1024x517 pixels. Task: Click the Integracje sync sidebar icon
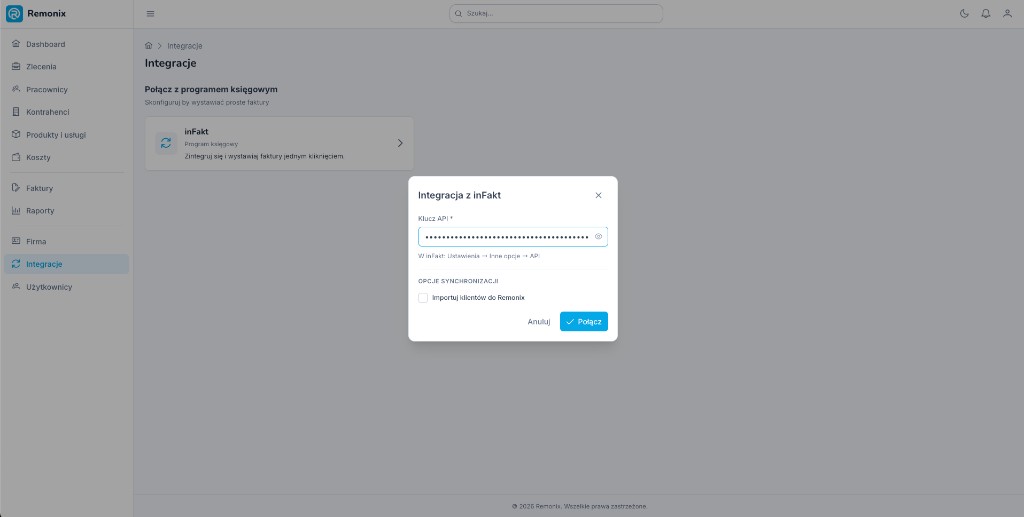coord(16,264)
